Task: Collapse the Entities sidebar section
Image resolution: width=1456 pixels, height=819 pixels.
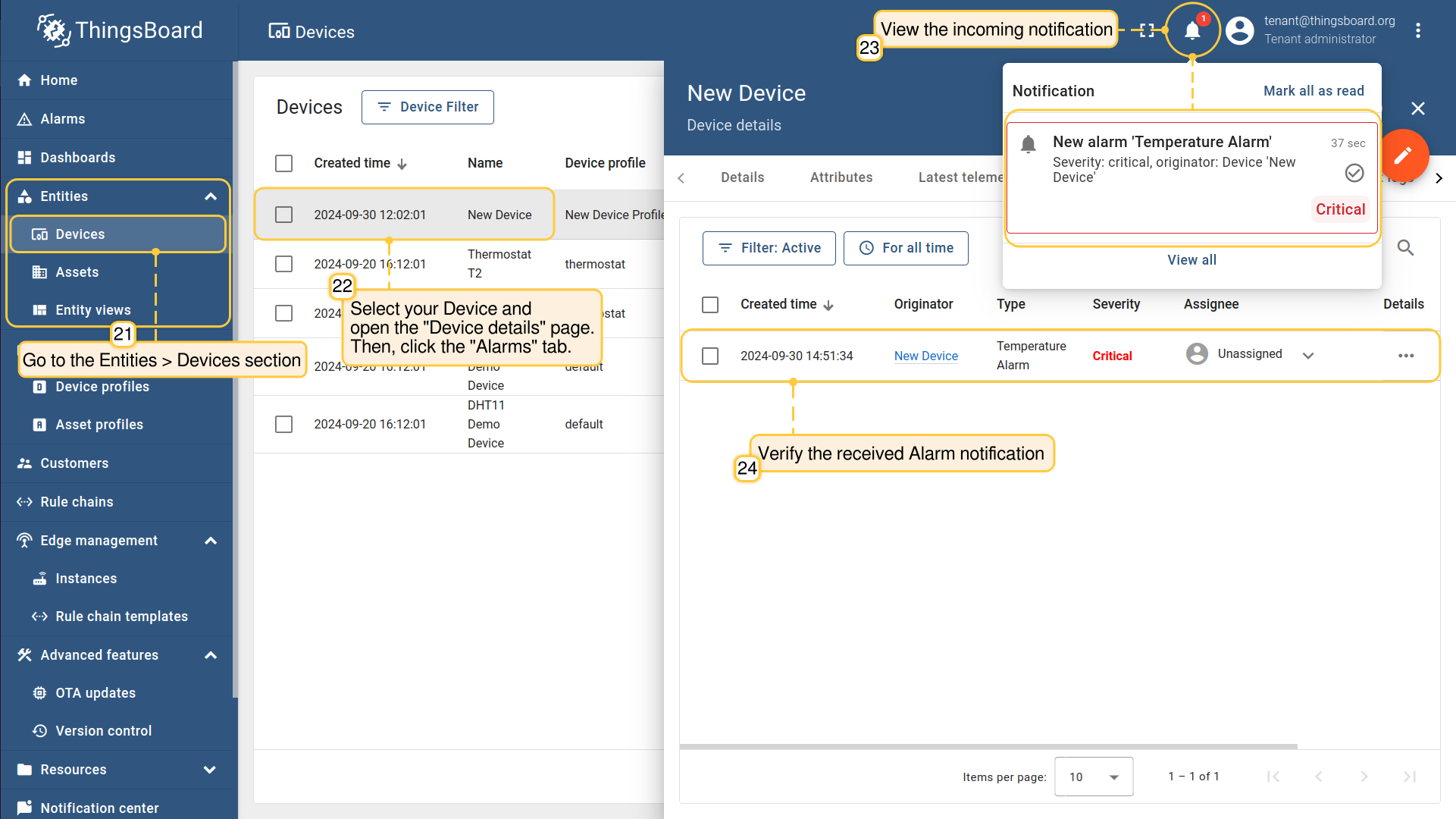Action: click(211, 196)
